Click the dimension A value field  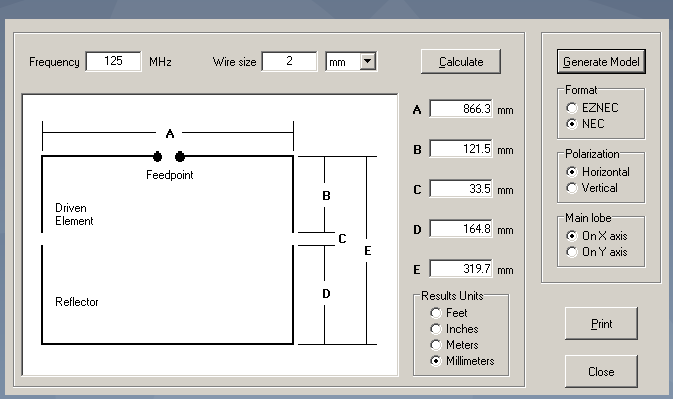461,109
